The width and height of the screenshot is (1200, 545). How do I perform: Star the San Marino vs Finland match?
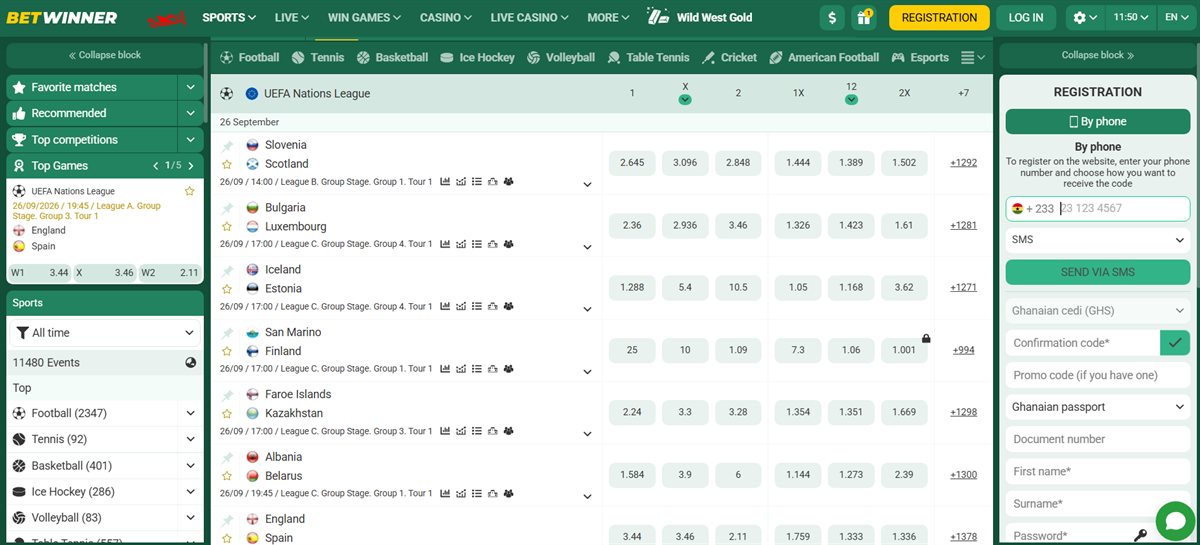point(227,351)
